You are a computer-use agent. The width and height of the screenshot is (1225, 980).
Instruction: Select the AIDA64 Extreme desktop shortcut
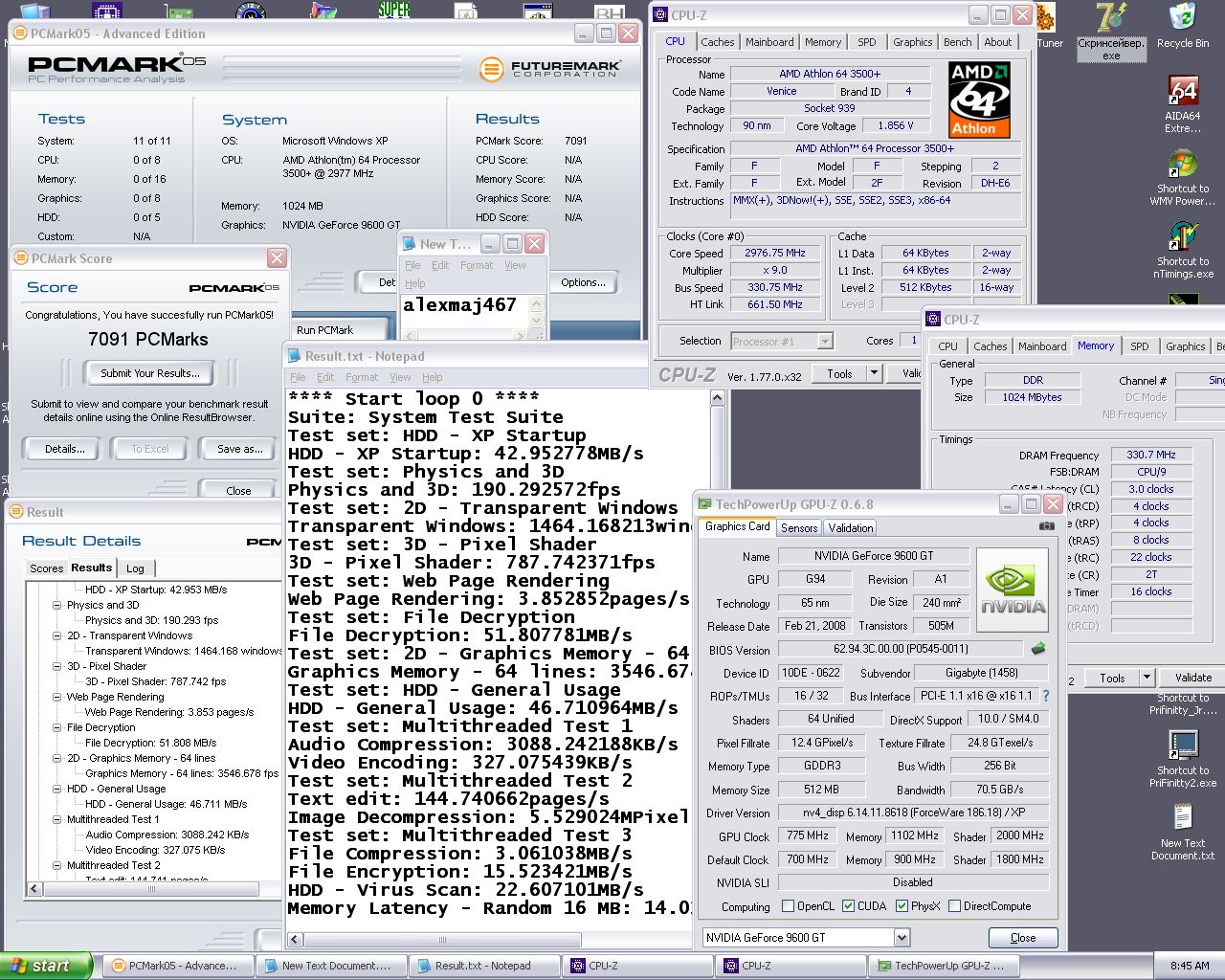(x=1183, y=103)
